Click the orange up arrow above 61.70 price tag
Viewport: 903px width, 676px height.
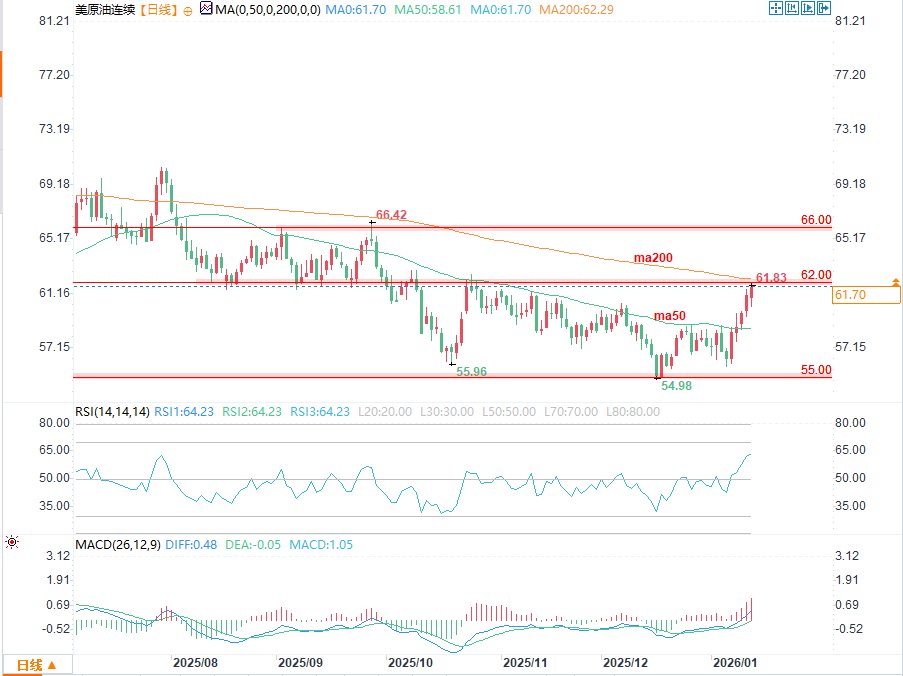pyautogui.click(x=896, y=282)
